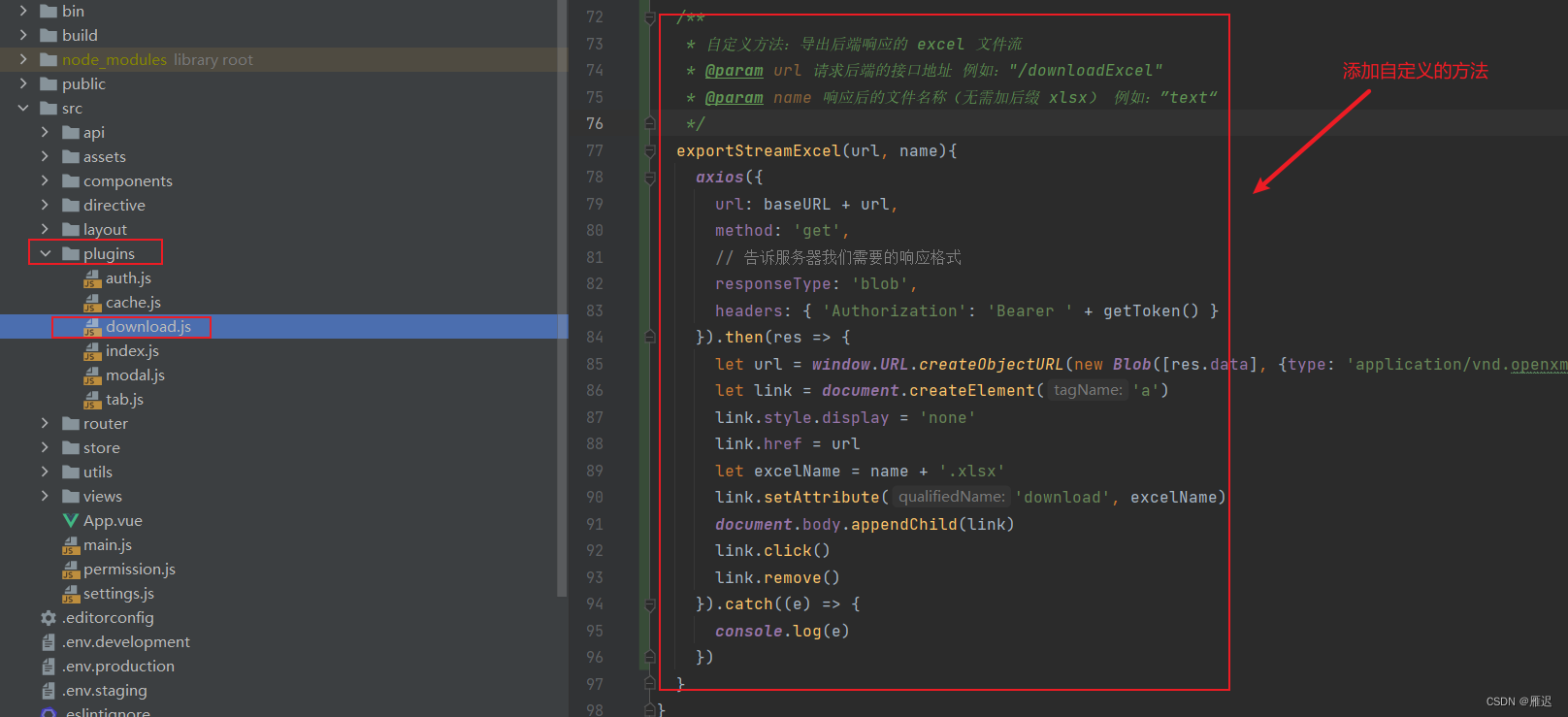Click the router folder icon

[70, 423]
